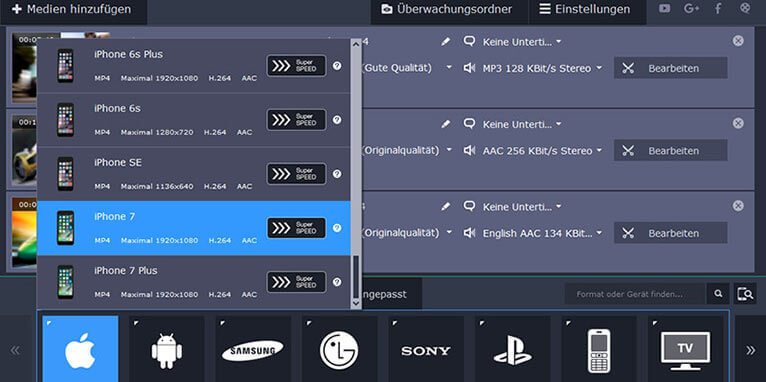Click Format oder Gerät finden search field
The width and height of the screenshot is (766, 382).
636,294
